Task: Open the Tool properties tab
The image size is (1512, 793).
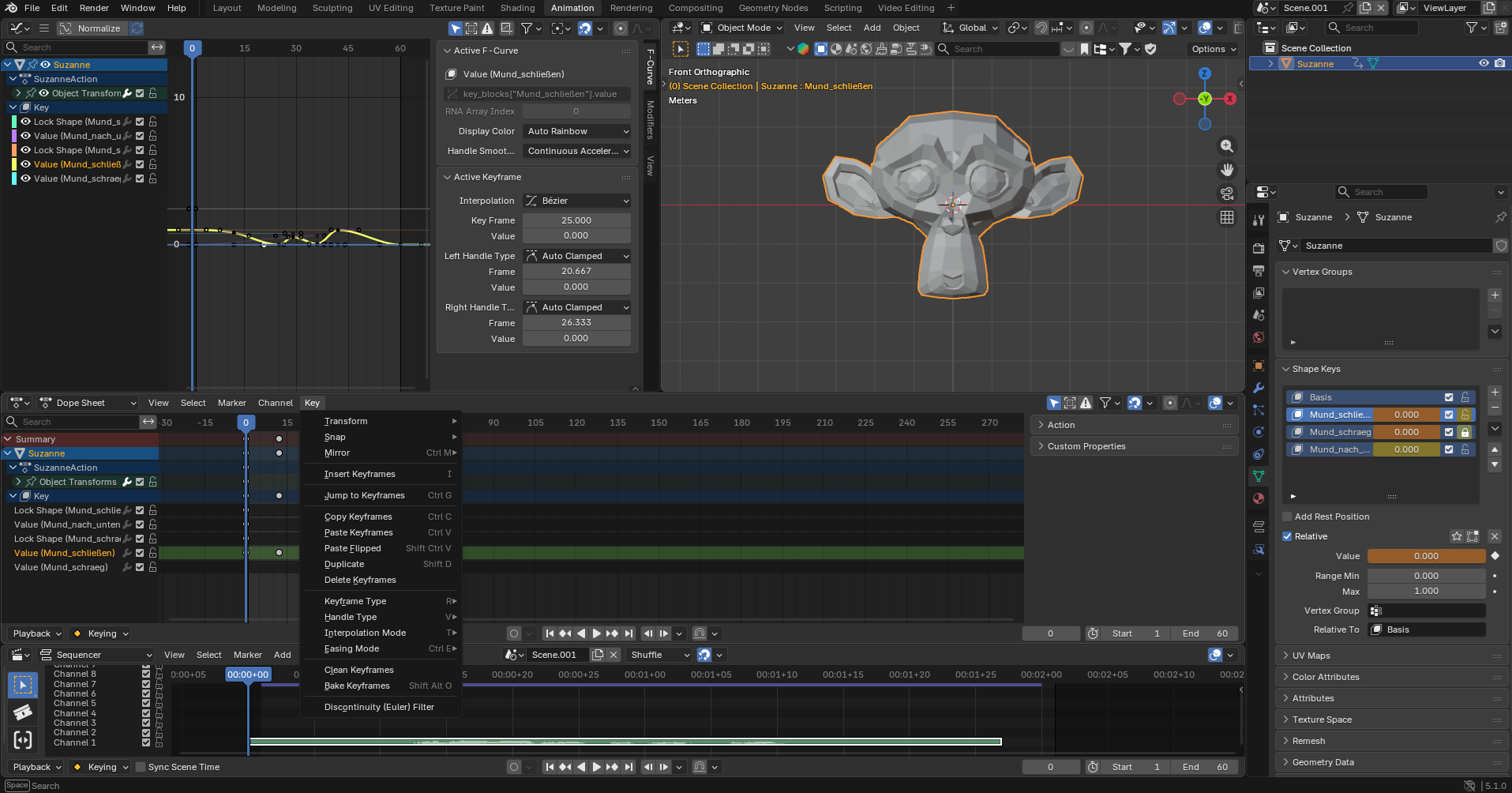Action: pyautogui.click(x=1259, y=220)
